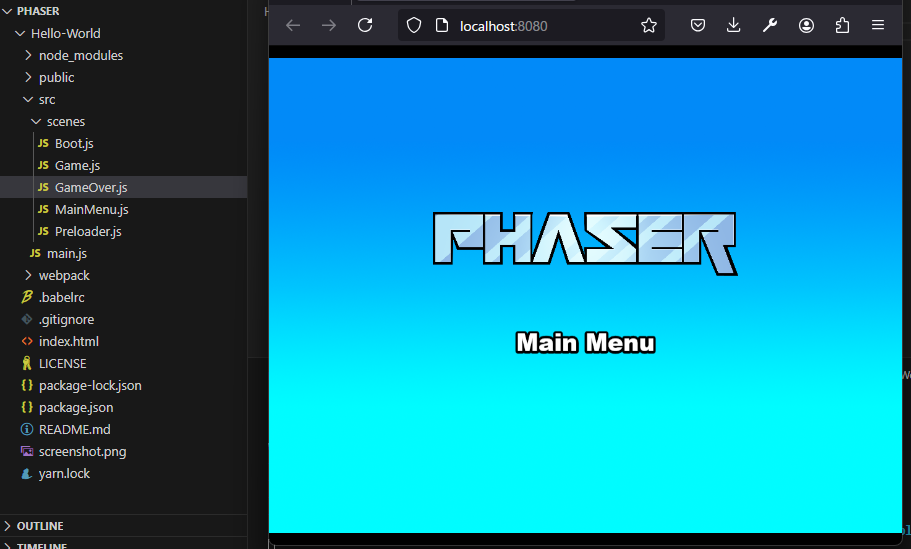Click the PHASER logo in the game
911x549 pixels.
coord(585,243)
